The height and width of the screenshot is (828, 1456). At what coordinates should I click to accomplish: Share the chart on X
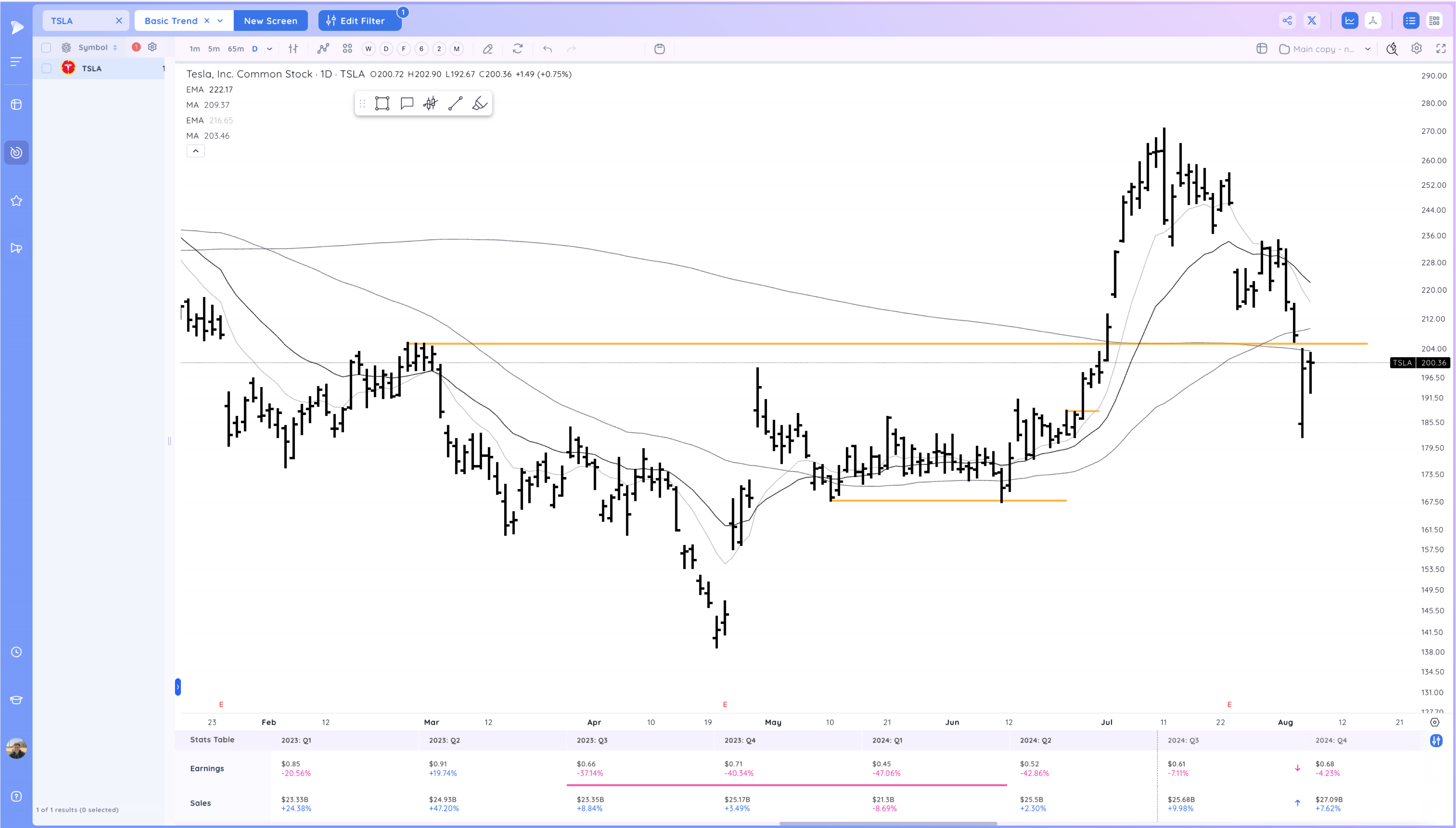pos(1311,21)
